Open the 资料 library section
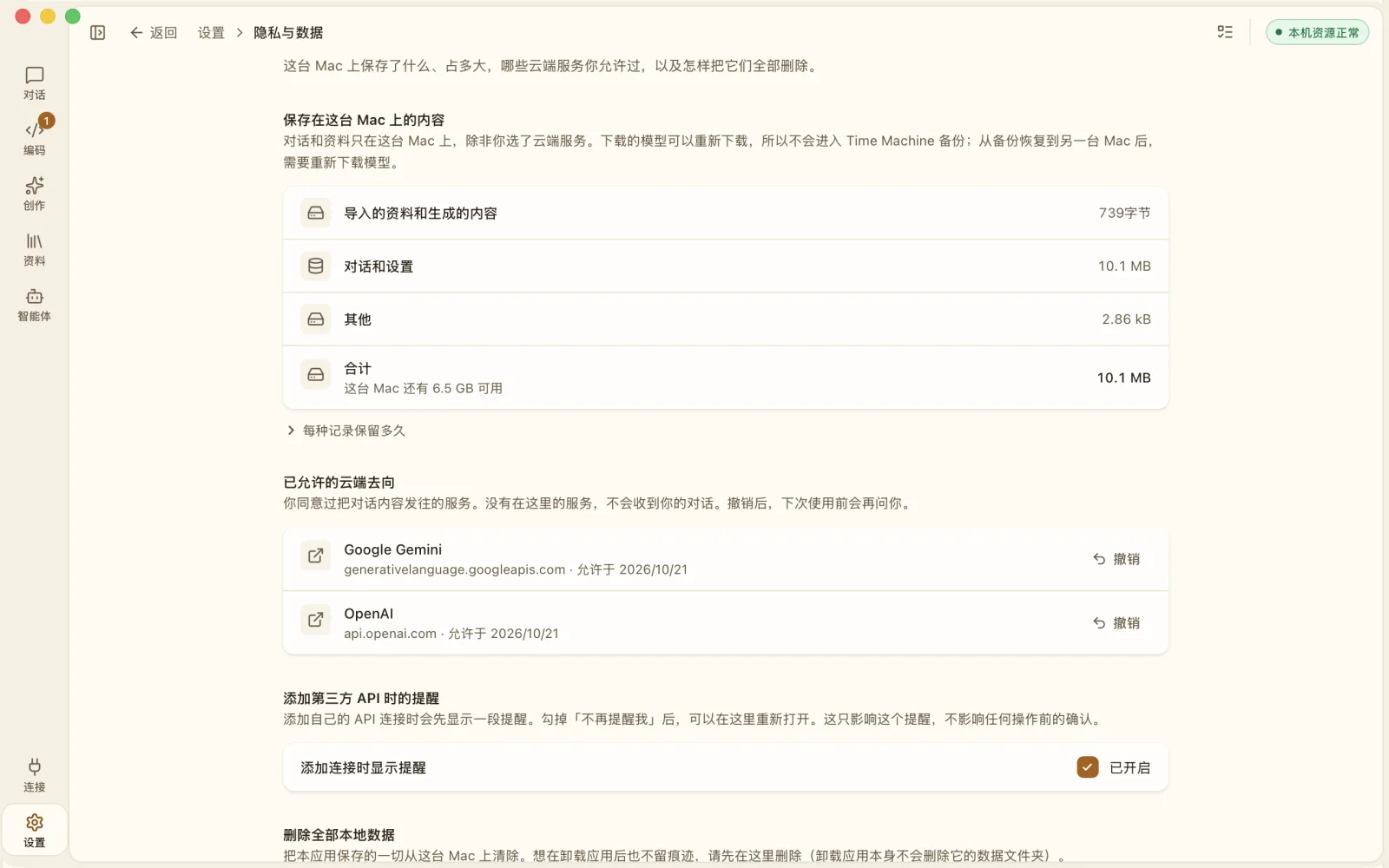This screenshot has width=1389, height=868. [34, 249]
